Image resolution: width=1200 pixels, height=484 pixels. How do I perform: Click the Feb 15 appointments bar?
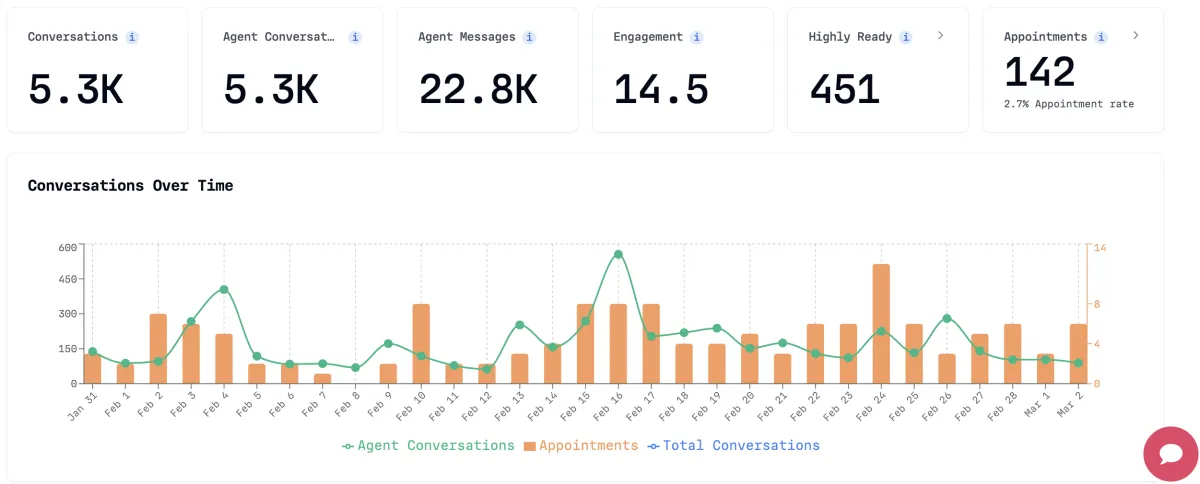click(585, 344)
